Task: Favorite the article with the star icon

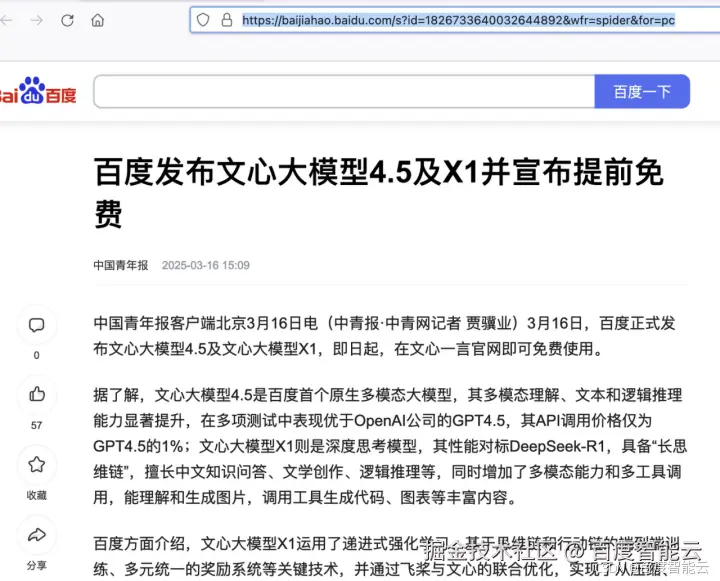Action: coord(37,464)
